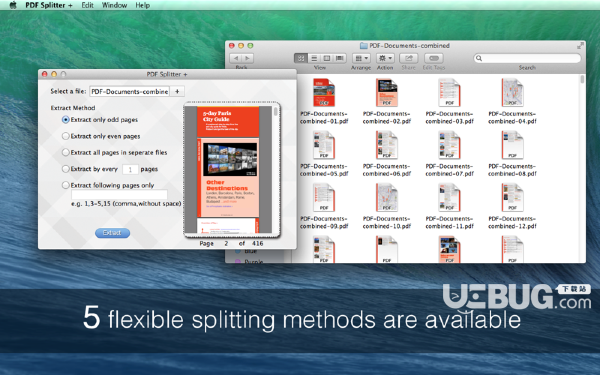Image resolution: width=600 pixels, height=375 pixels.
Task: Select PDF-Documents-combined-06.pdf file icon
Action: [386, 145]
